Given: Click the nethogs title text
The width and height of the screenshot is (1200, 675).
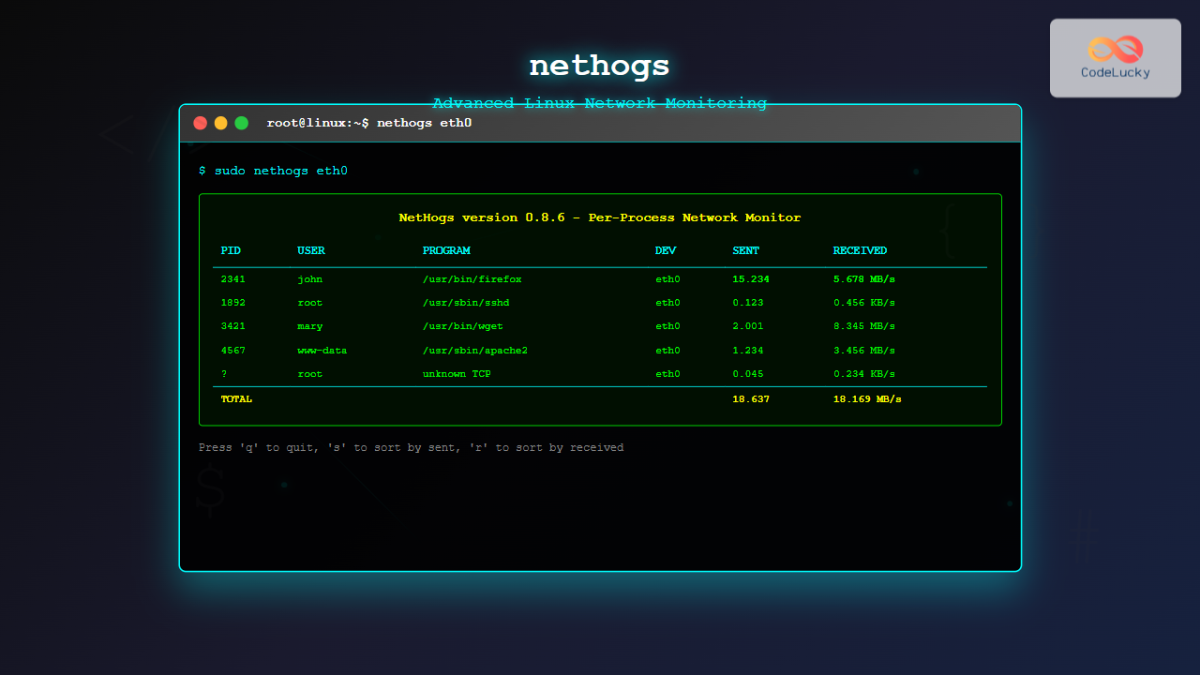Looking at the screenshot, I should coord(599,64).
